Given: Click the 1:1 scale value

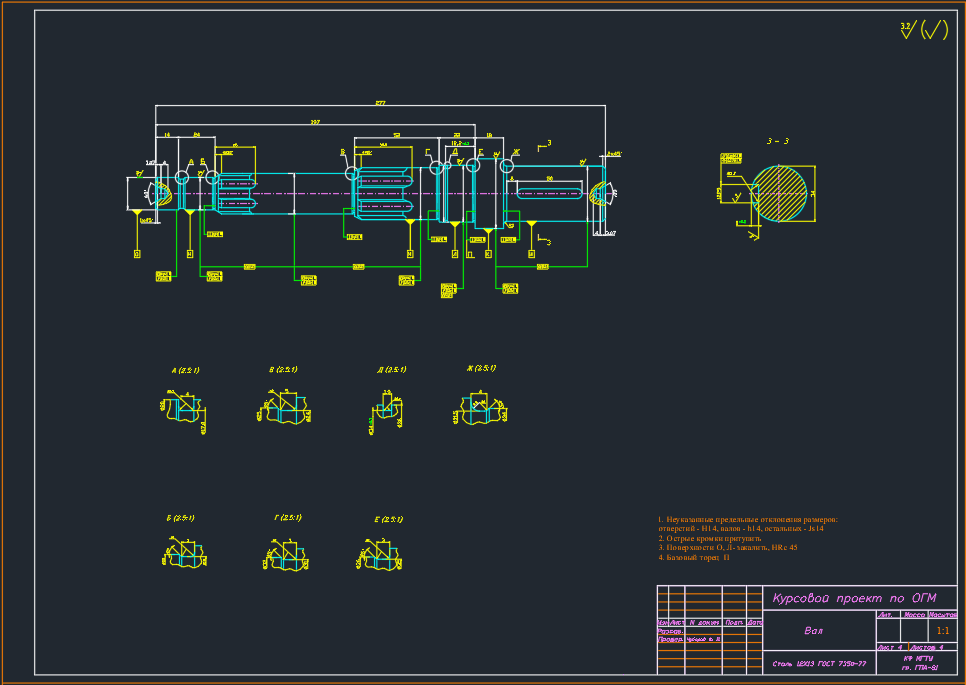Looking at the screenshot, I should tap(942, 631).
